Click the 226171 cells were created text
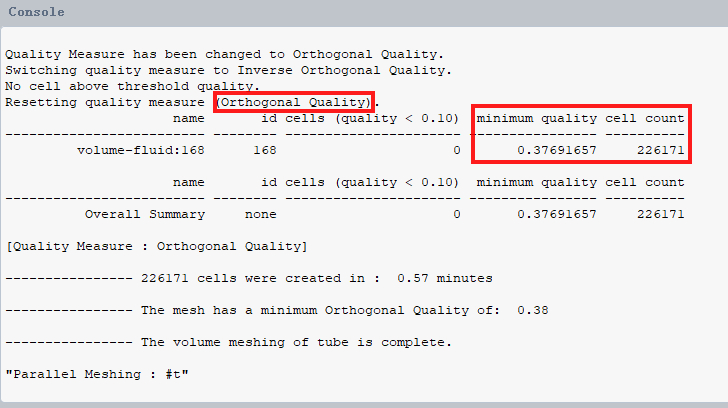 (x=253, y=278)
